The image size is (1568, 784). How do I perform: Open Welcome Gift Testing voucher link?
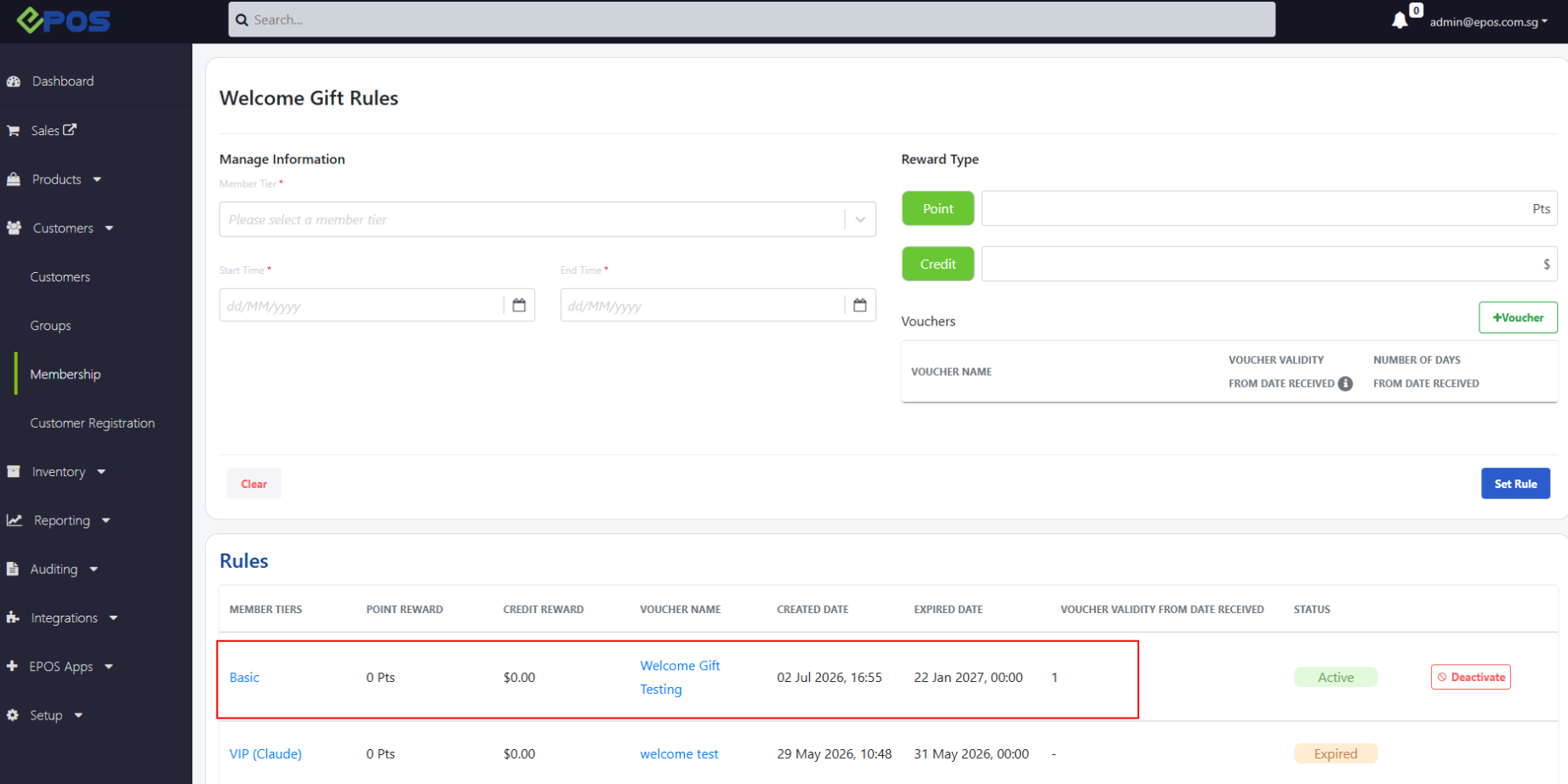(680, 678)
